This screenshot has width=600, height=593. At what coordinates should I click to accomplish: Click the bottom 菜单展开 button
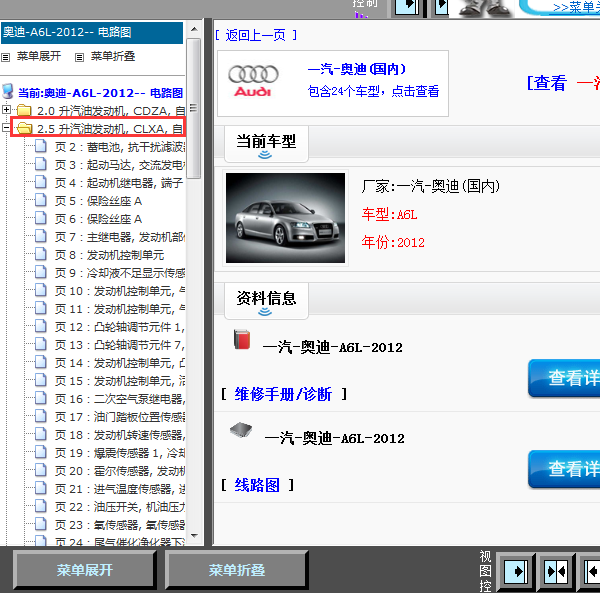(85, 570)
